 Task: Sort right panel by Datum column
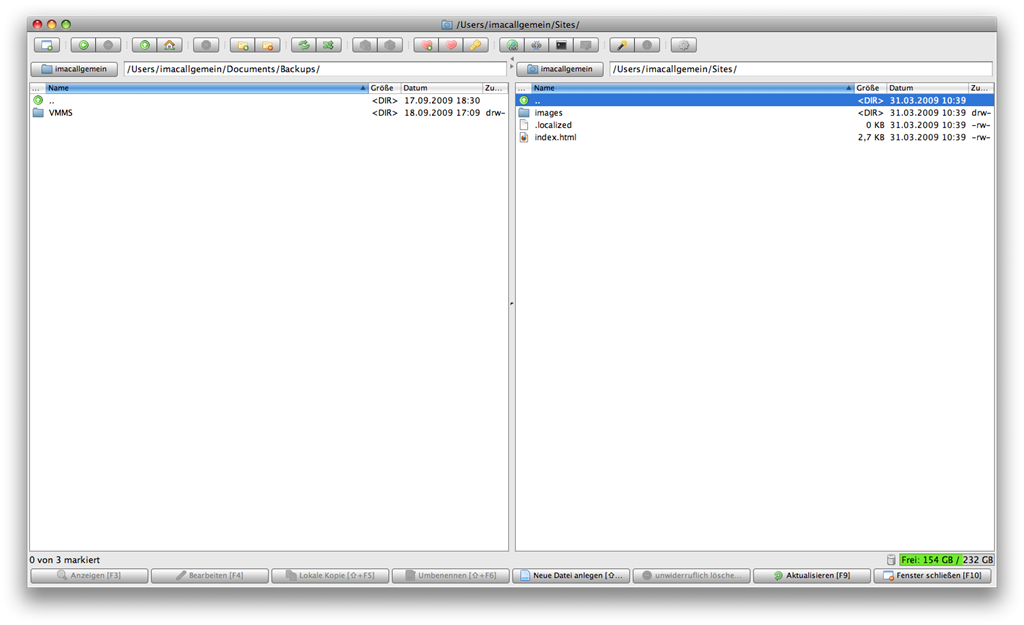click(x=927, y=88)
